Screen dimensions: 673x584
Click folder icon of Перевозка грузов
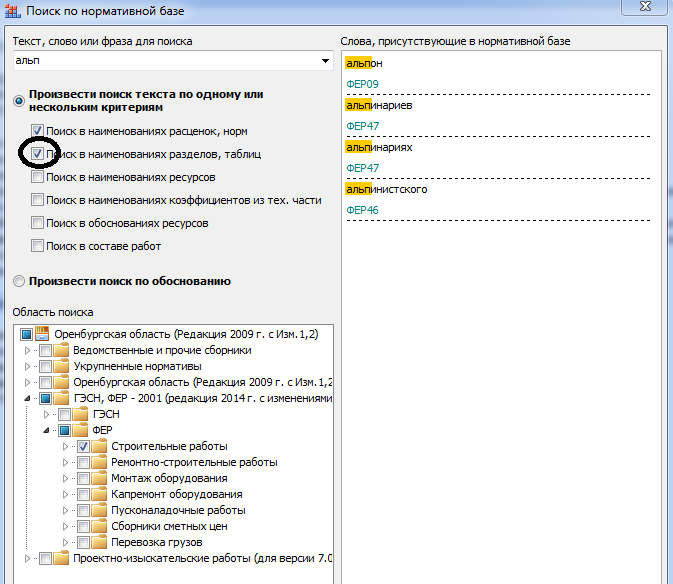point(99,542)
